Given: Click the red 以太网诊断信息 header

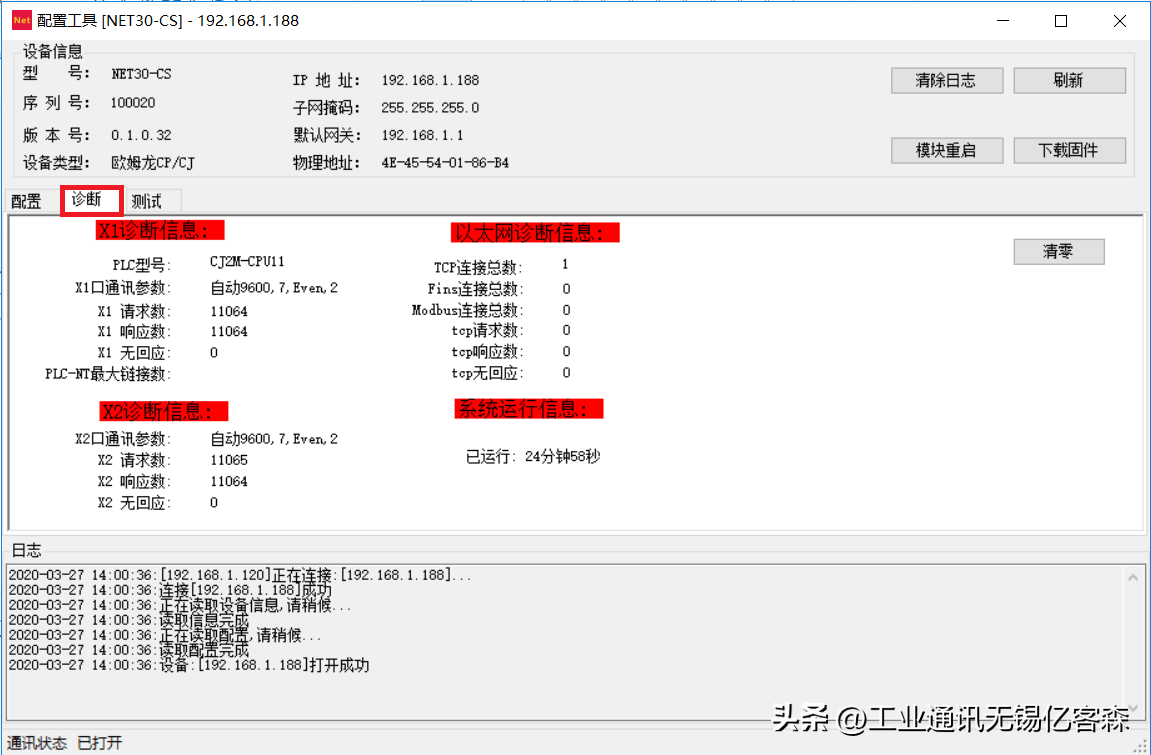Looking at the screenshot, I should click(535, 233).
